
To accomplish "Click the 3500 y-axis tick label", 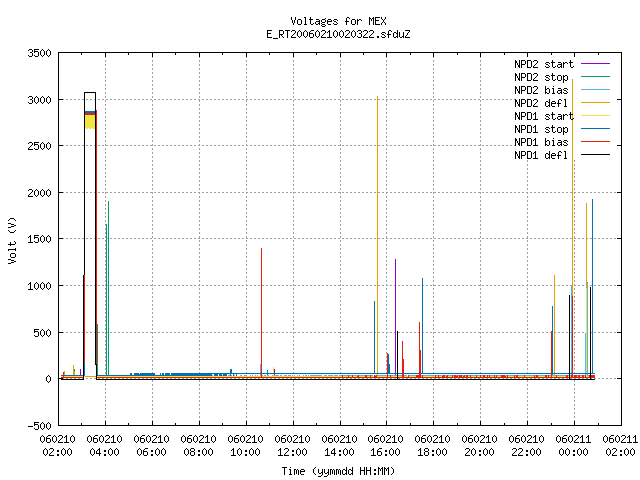I will click(40, 53).
